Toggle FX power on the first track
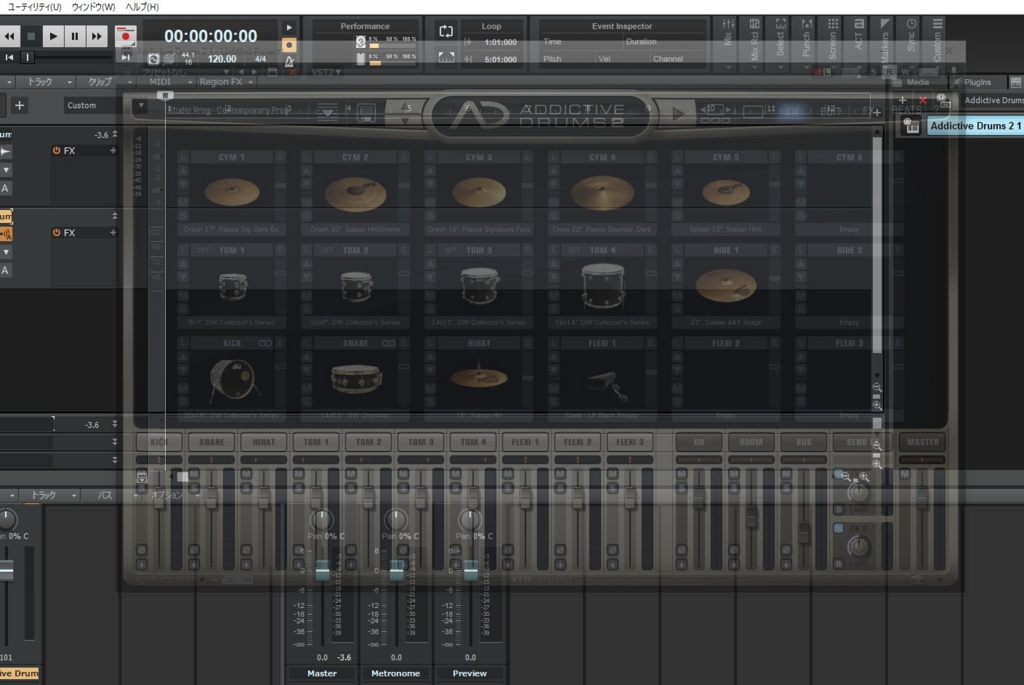This screenshot has width=1024, height=685. pos(56,150)
